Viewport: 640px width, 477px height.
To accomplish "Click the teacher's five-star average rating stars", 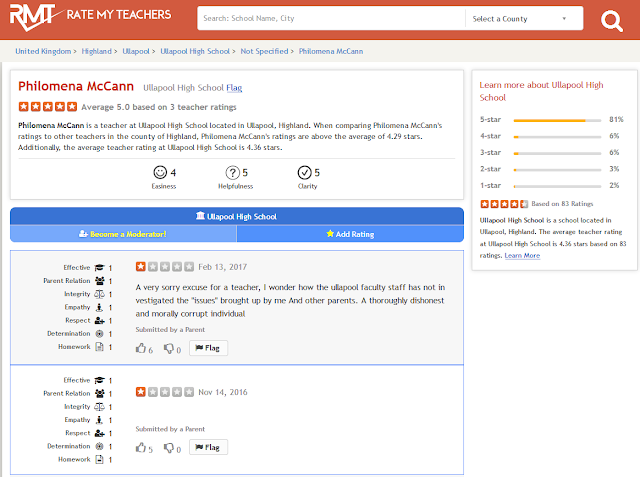I will tap(48, 107).
